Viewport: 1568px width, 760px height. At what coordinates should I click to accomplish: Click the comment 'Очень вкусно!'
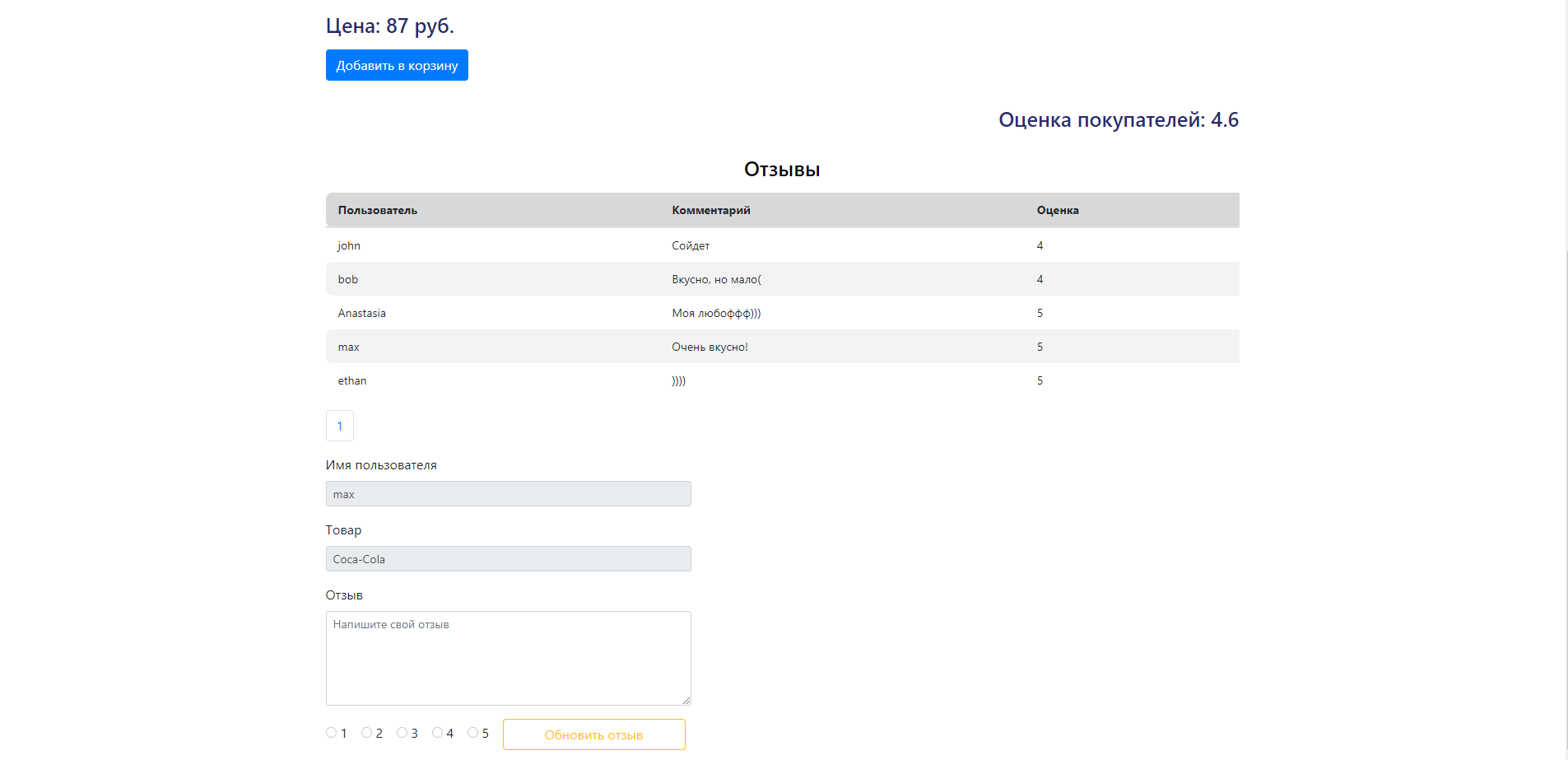tap(710, 347)
